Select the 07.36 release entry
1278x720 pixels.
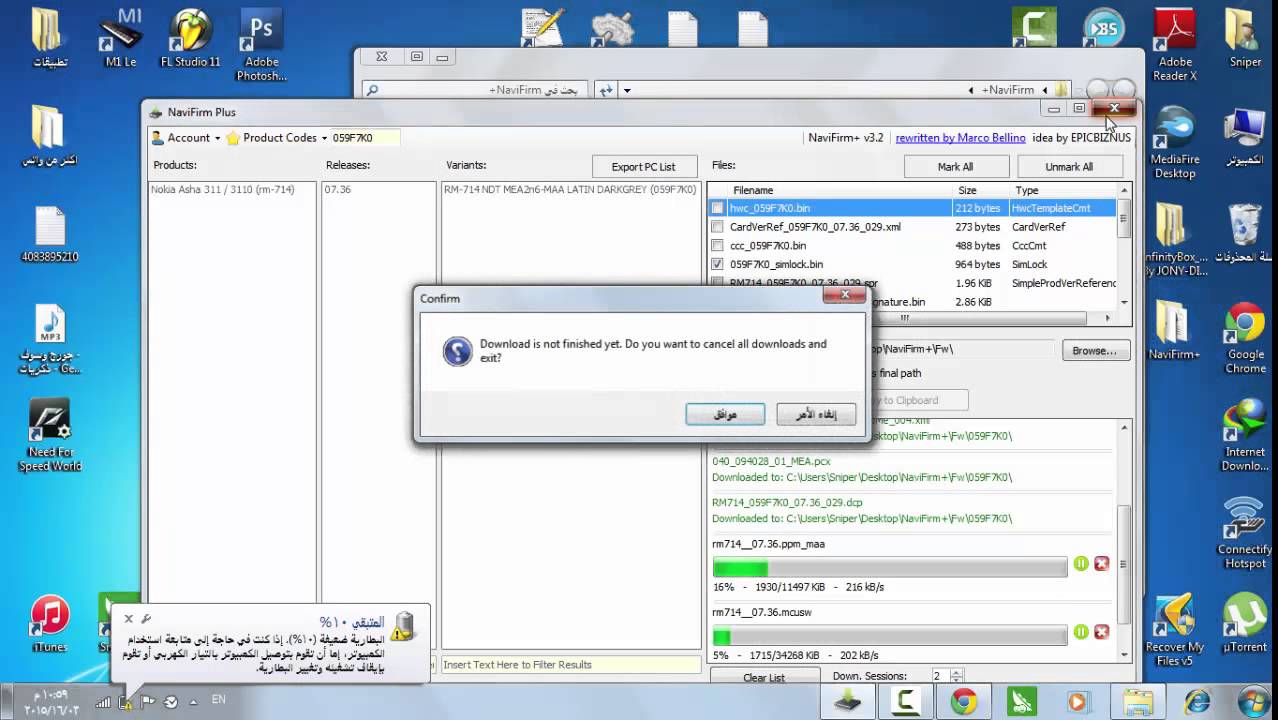coord(337,189)
